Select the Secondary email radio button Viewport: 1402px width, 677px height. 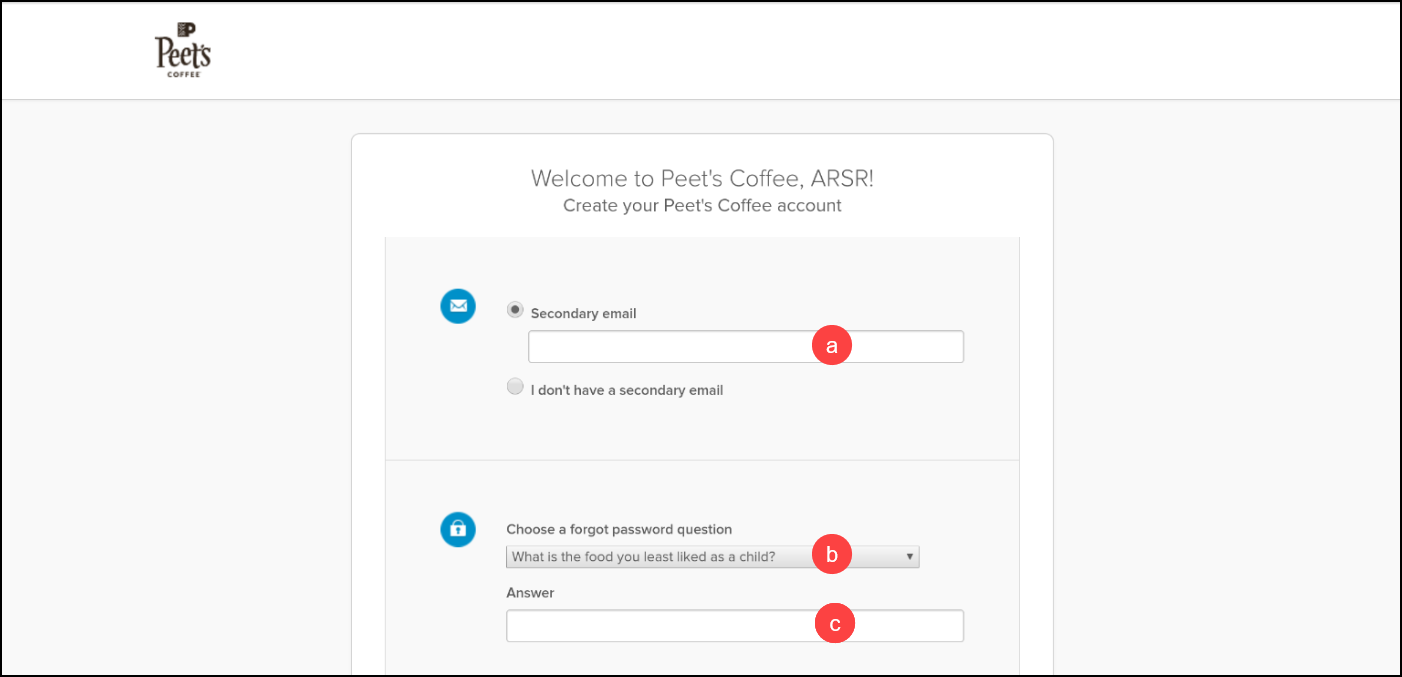coord(515,310)
